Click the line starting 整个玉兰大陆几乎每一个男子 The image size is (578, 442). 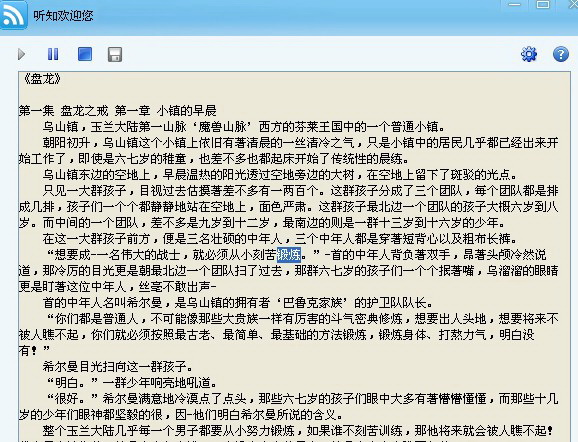coord(298,431)
